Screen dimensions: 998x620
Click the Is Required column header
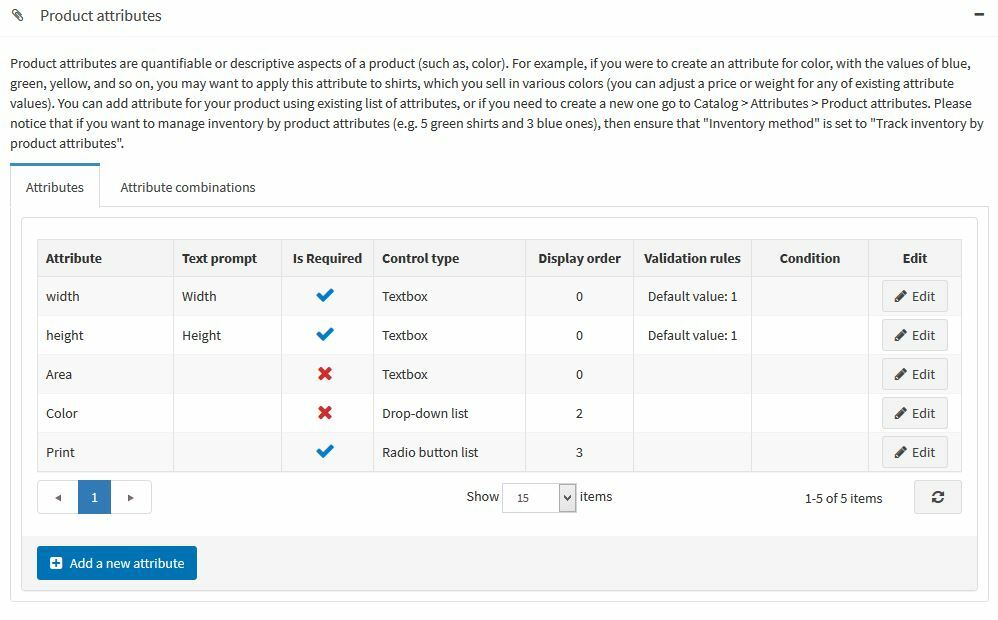pyautogui.click(x=327, y=258)
